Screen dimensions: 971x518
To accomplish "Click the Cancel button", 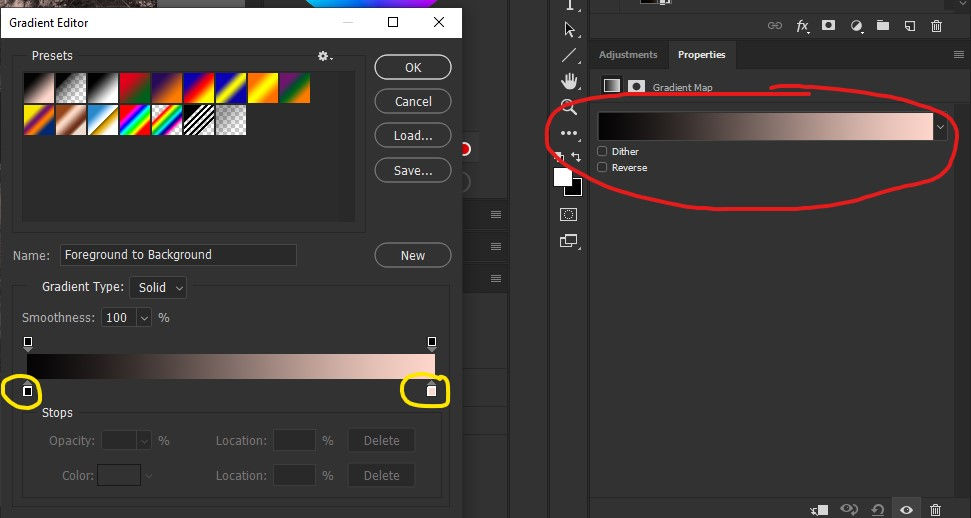I will point(413,102).
